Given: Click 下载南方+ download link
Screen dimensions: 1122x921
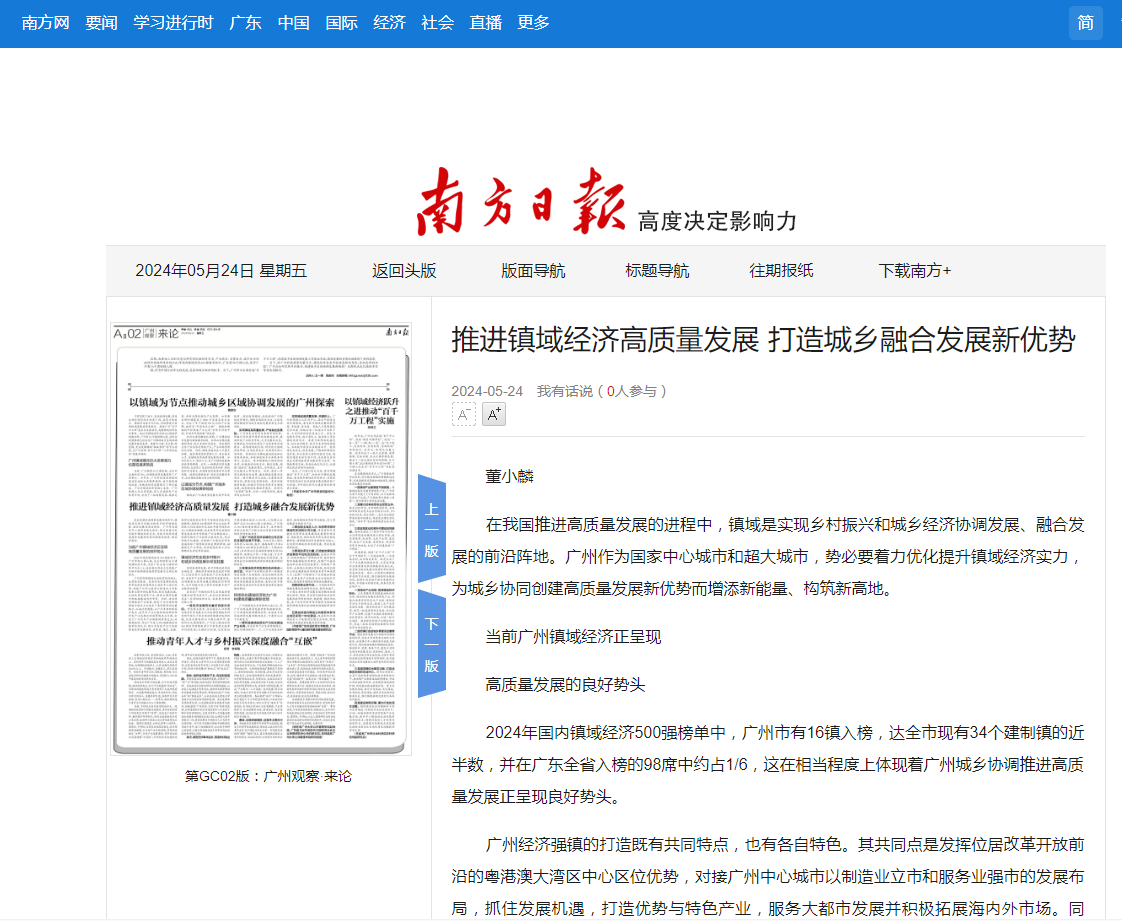Looking at the screenshot, I should pyautogui.click(x=914, y=271).
